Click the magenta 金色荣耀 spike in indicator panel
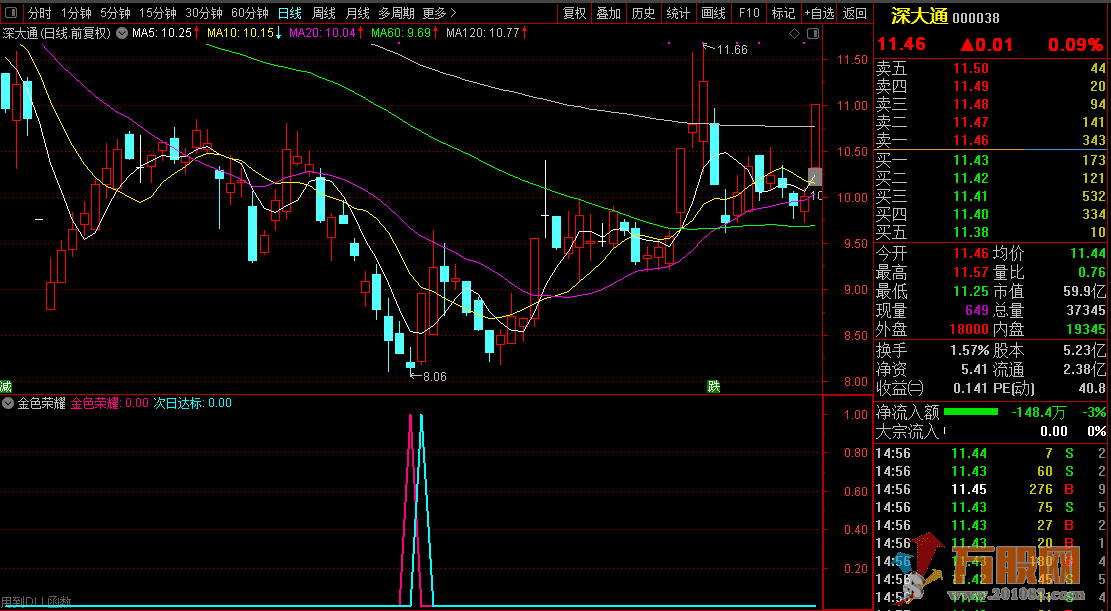Image resolution: width=1111 pixels, height=611 pixels. (x=410, y=510)
